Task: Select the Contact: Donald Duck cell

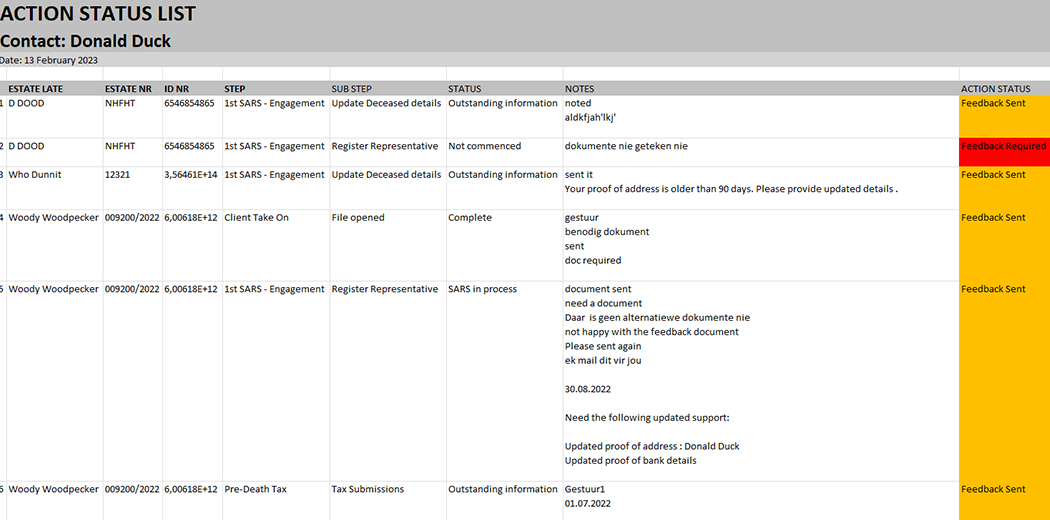Action: point(86,41)
